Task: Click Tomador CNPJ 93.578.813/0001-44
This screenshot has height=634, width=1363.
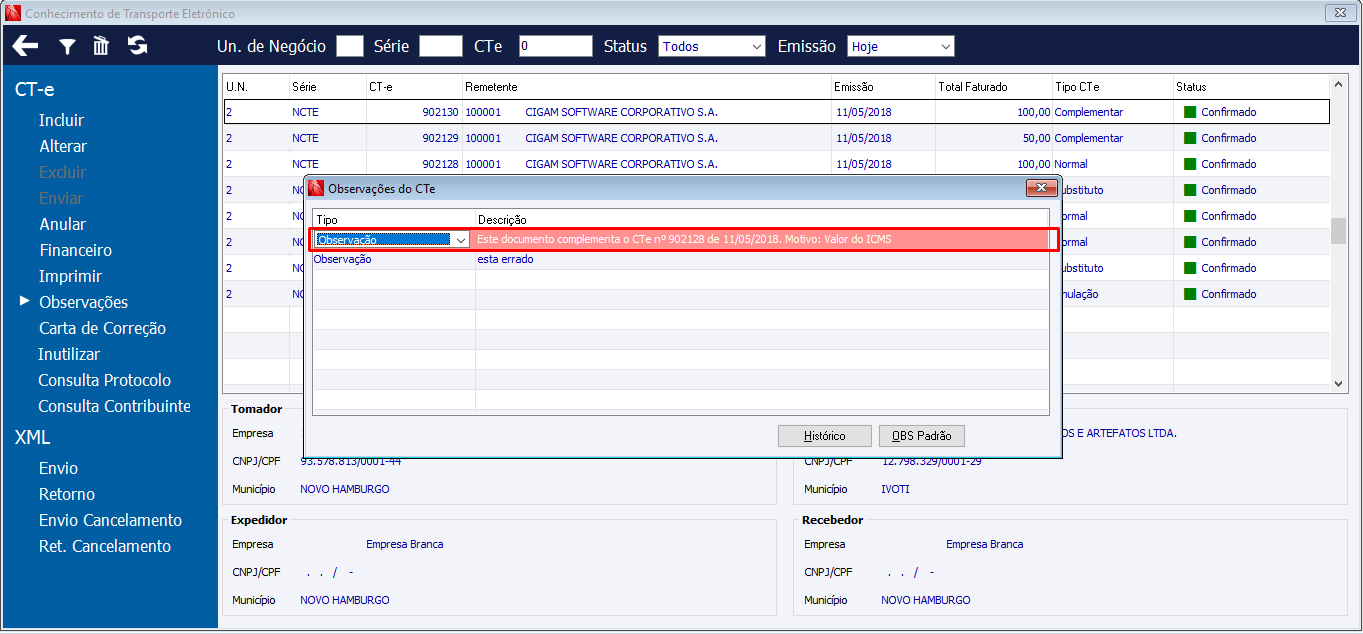Action: (351, 462)
